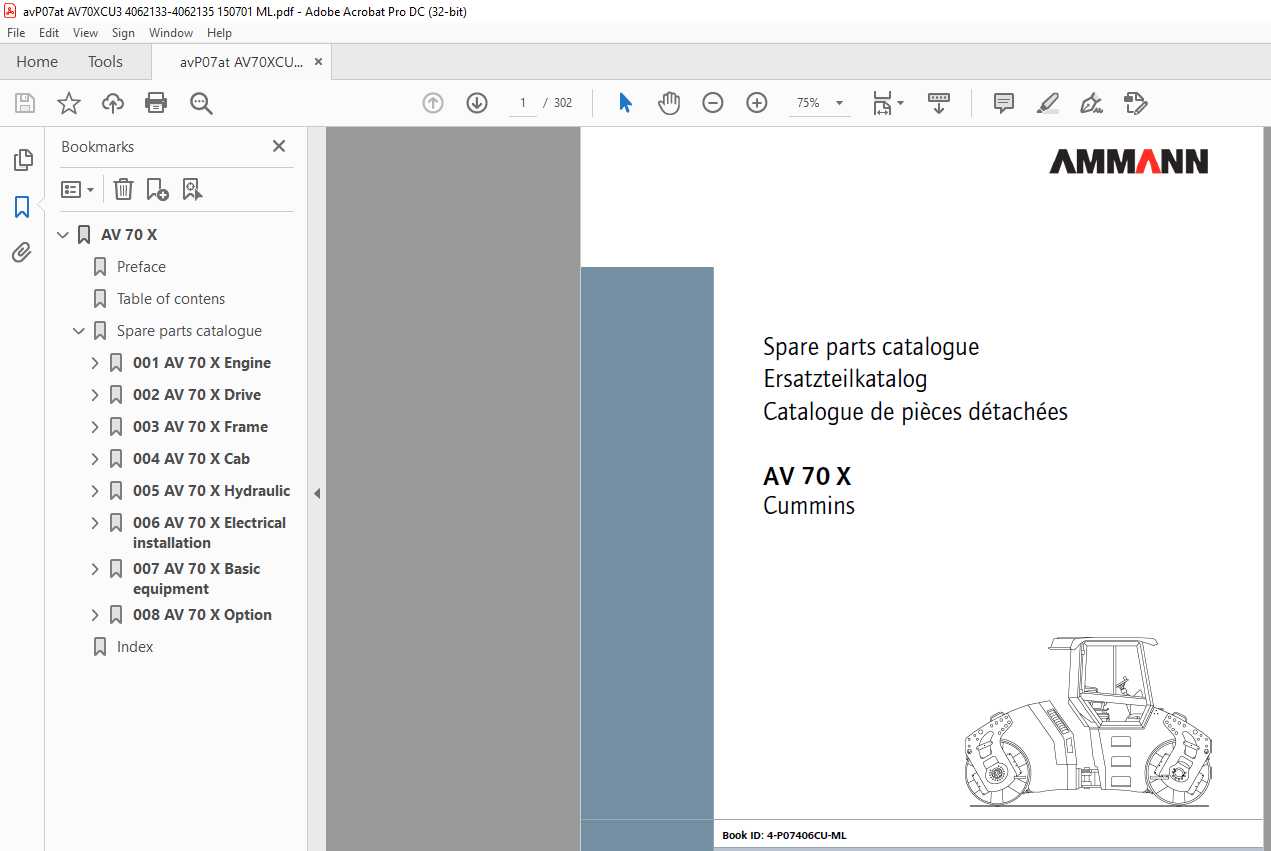
Task: Open the Table of contens bookmark
Action: click(171, 299)
